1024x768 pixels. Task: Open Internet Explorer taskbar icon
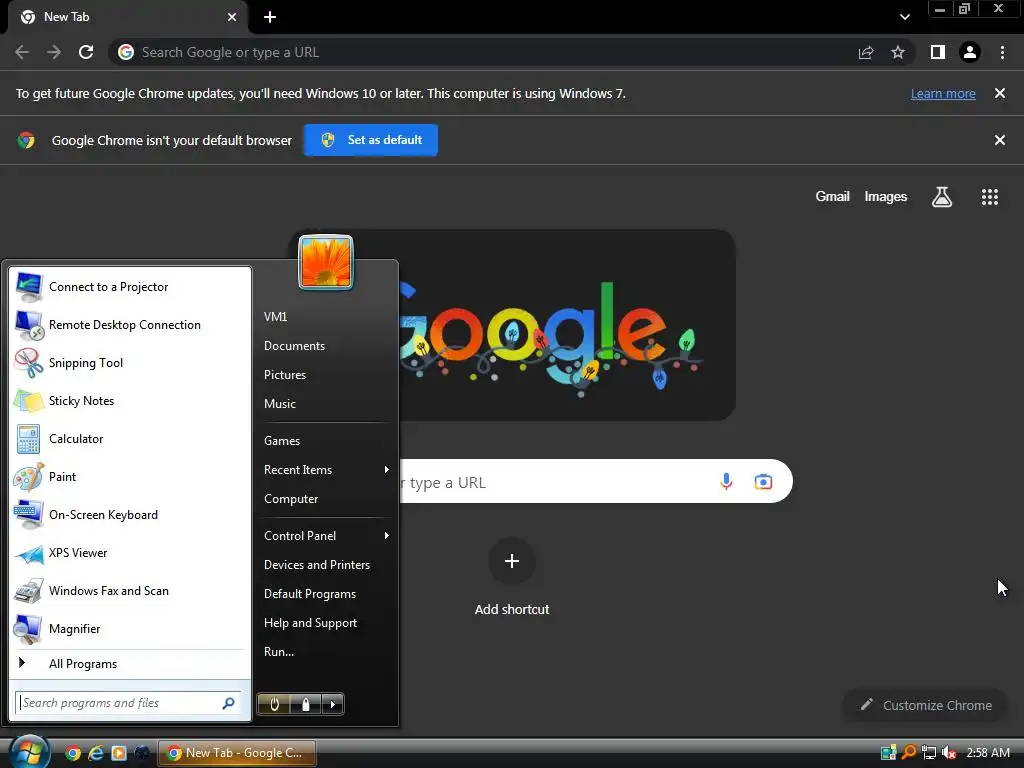(96, 753)
